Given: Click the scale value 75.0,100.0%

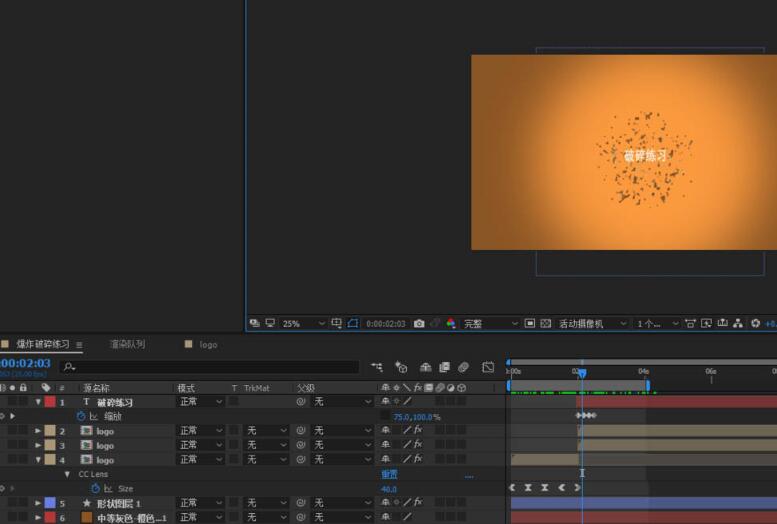Looking at the screenshot, I should pyautogui.click(x=417, y=417).
